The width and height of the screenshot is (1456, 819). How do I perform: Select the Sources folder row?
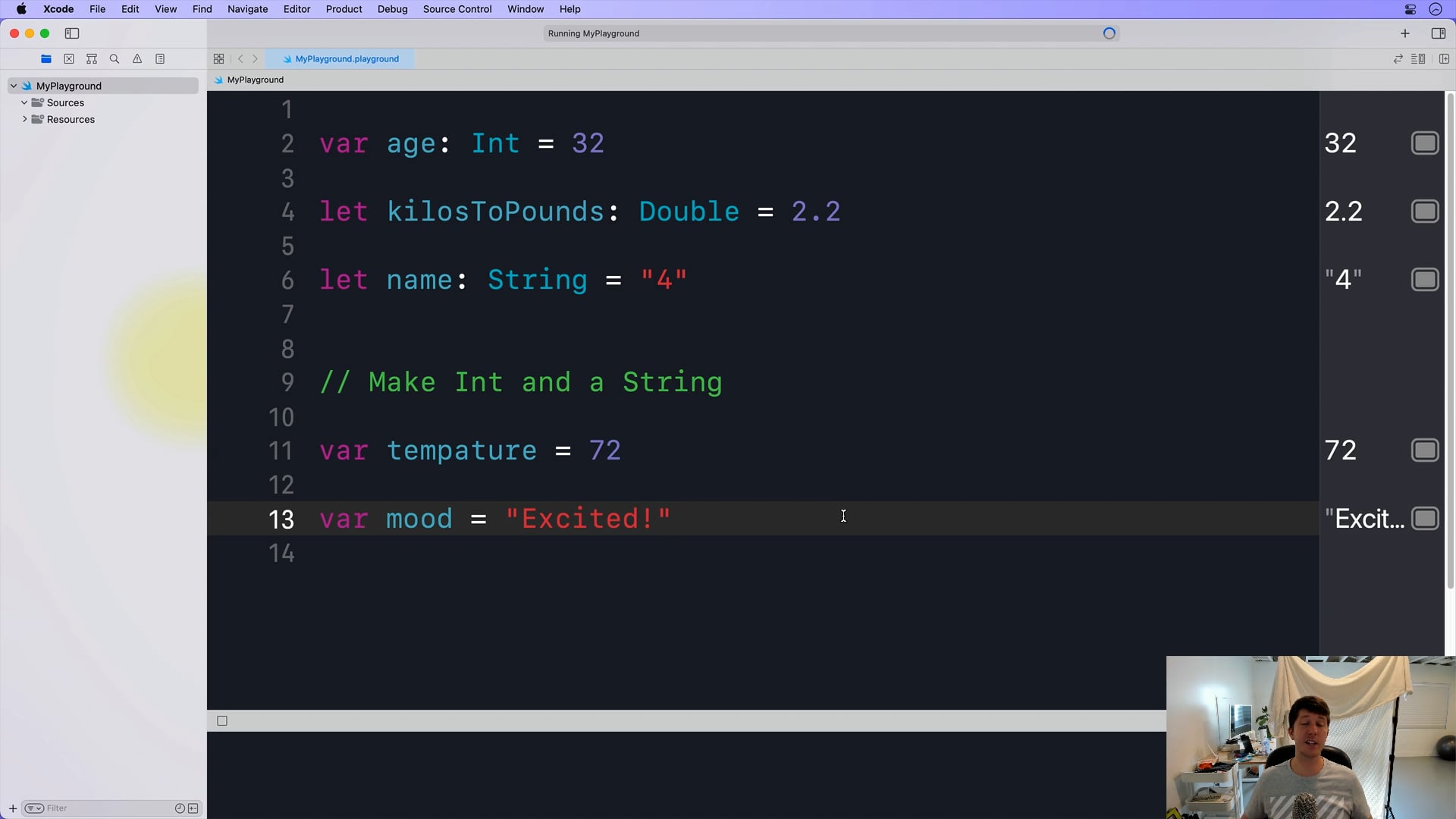coord(103,102)
